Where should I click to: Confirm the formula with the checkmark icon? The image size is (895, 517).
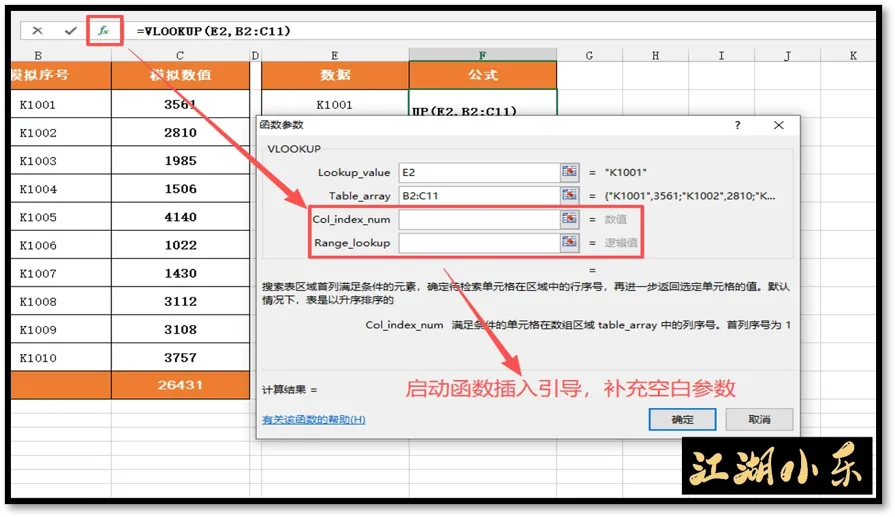click(70, 31)
